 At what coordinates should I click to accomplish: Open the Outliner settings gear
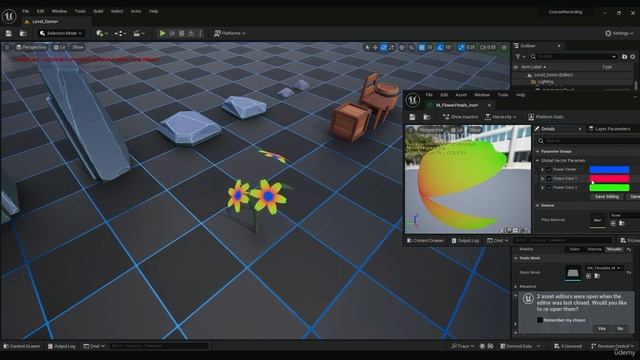point(633,57)
